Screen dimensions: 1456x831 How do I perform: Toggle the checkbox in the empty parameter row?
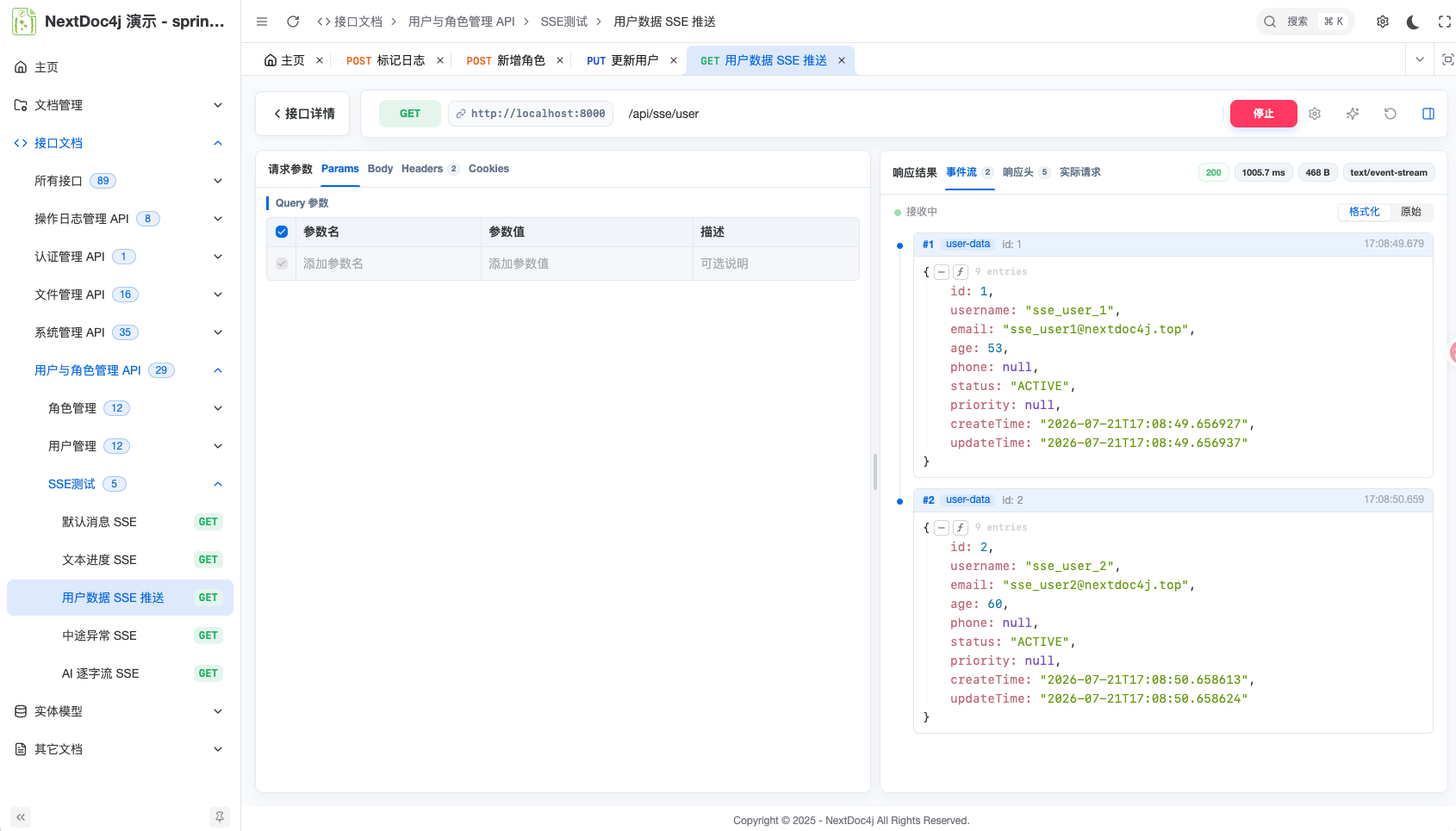pyautogui.click(x=282, y=264)
